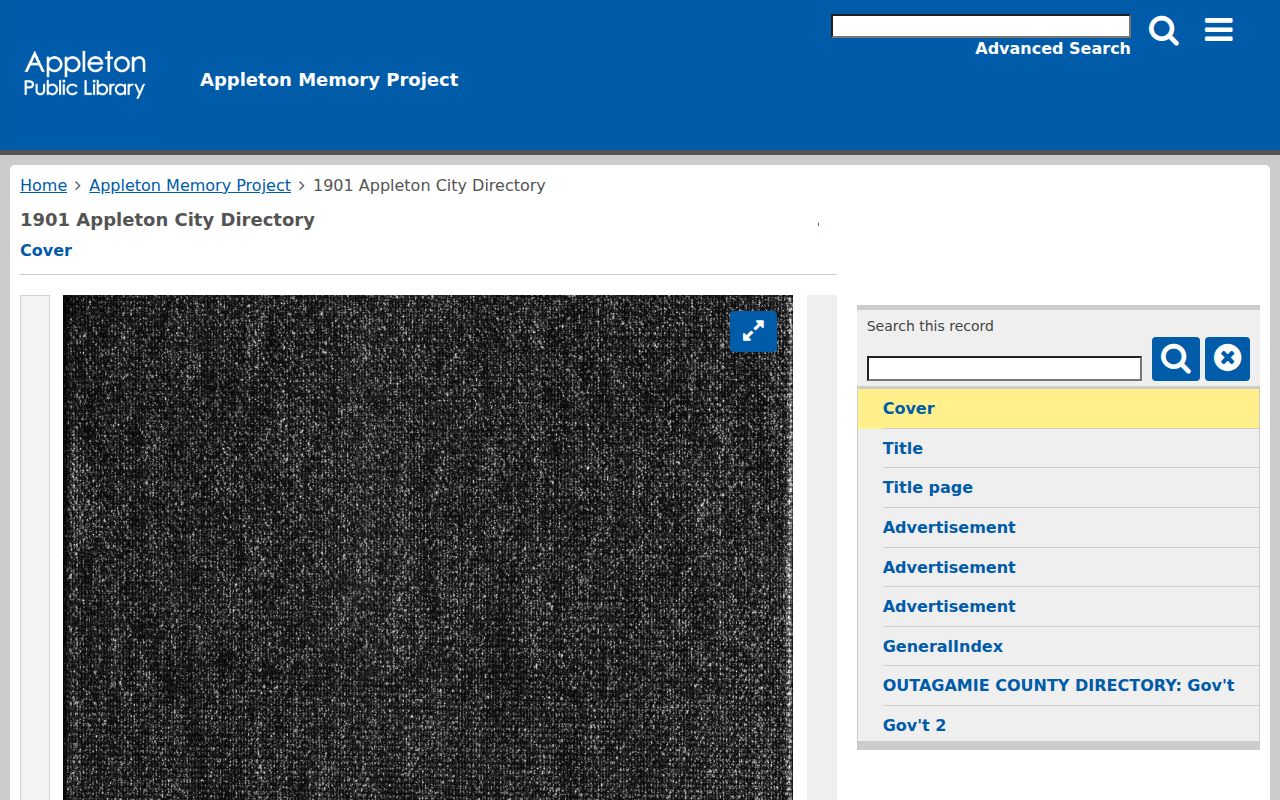Focus the top site search field
The height and width of the screenshot is (800, 1280).
[981, 26]
